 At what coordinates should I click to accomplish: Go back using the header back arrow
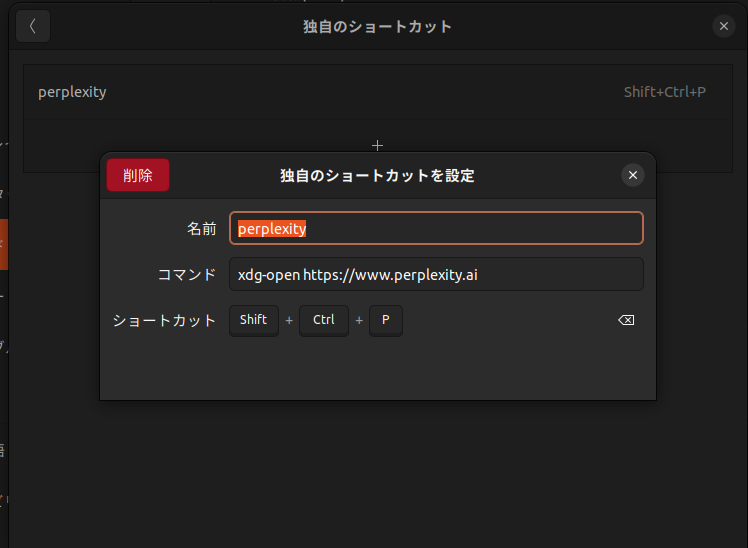tap(33, 26)
